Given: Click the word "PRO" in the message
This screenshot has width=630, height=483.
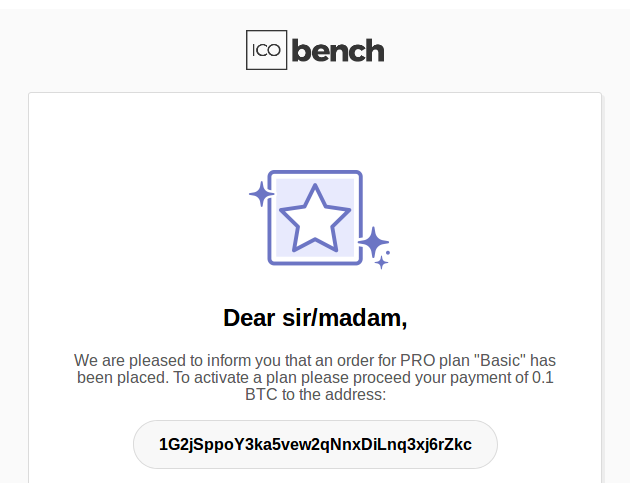Looking at the screenshot, I should (x=417, y=360).
